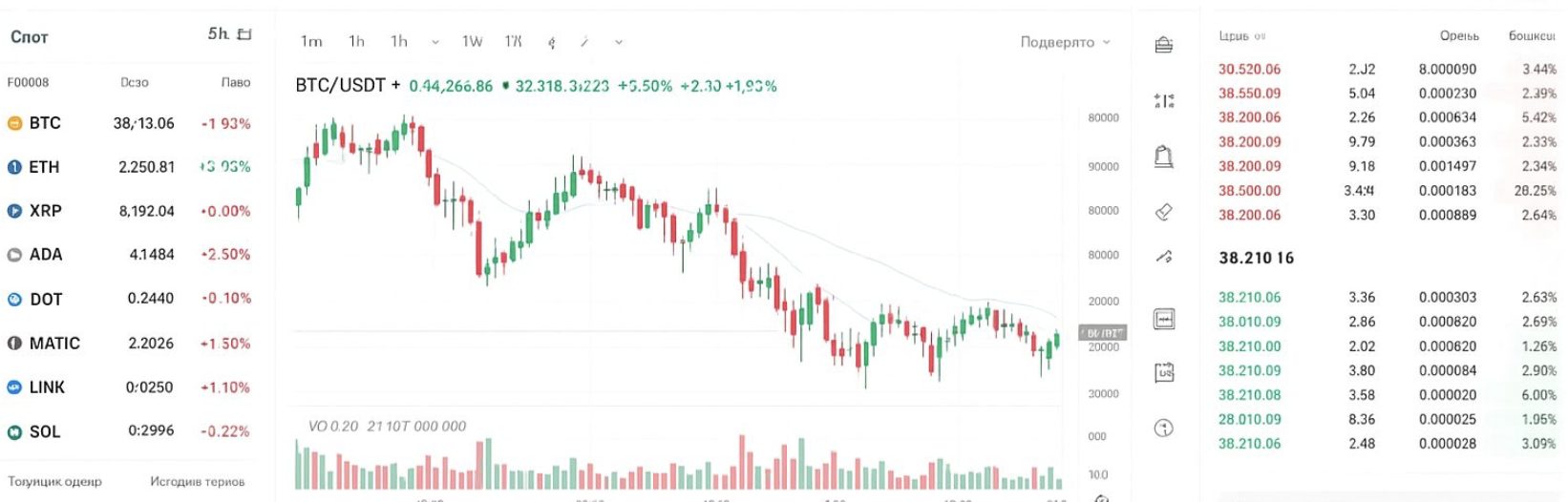
Task: Open the Подверято dropdown menu
Action: coord(1065,42)
